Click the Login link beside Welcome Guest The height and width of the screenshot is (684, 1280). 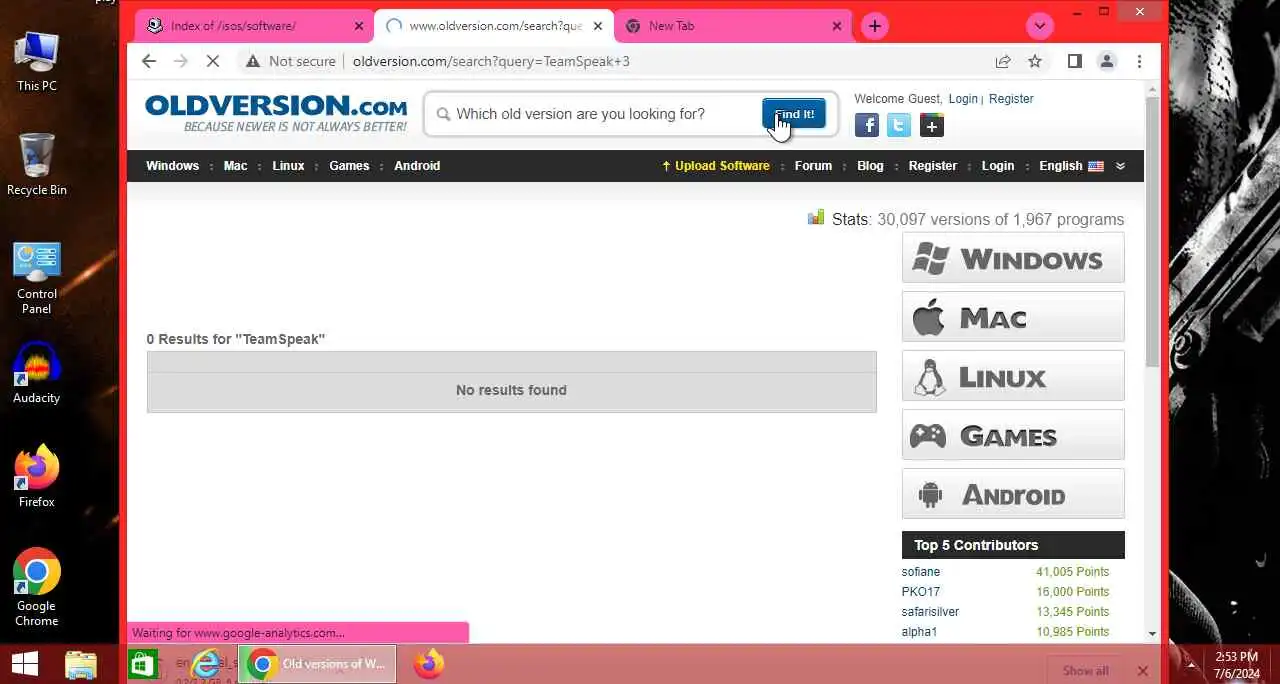click(963, 99)
